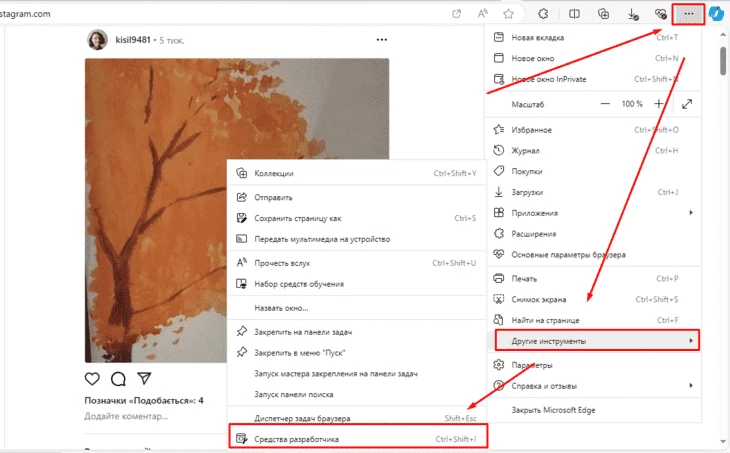Open Collections from the toolbar
Viewport: 730px width, 453px height.
[603, 14]
